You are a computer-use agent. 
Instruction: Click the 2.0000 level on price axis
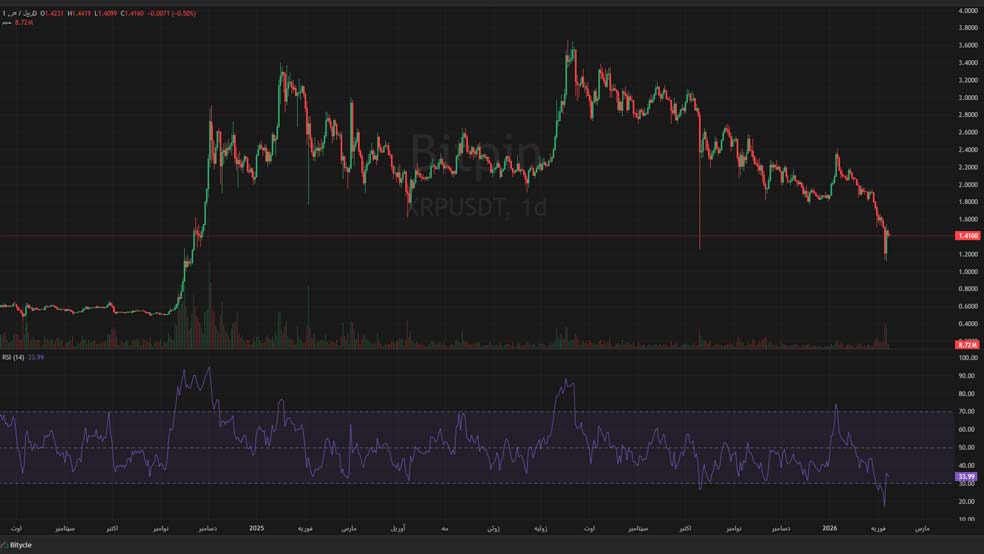click(x=968, y=185)
